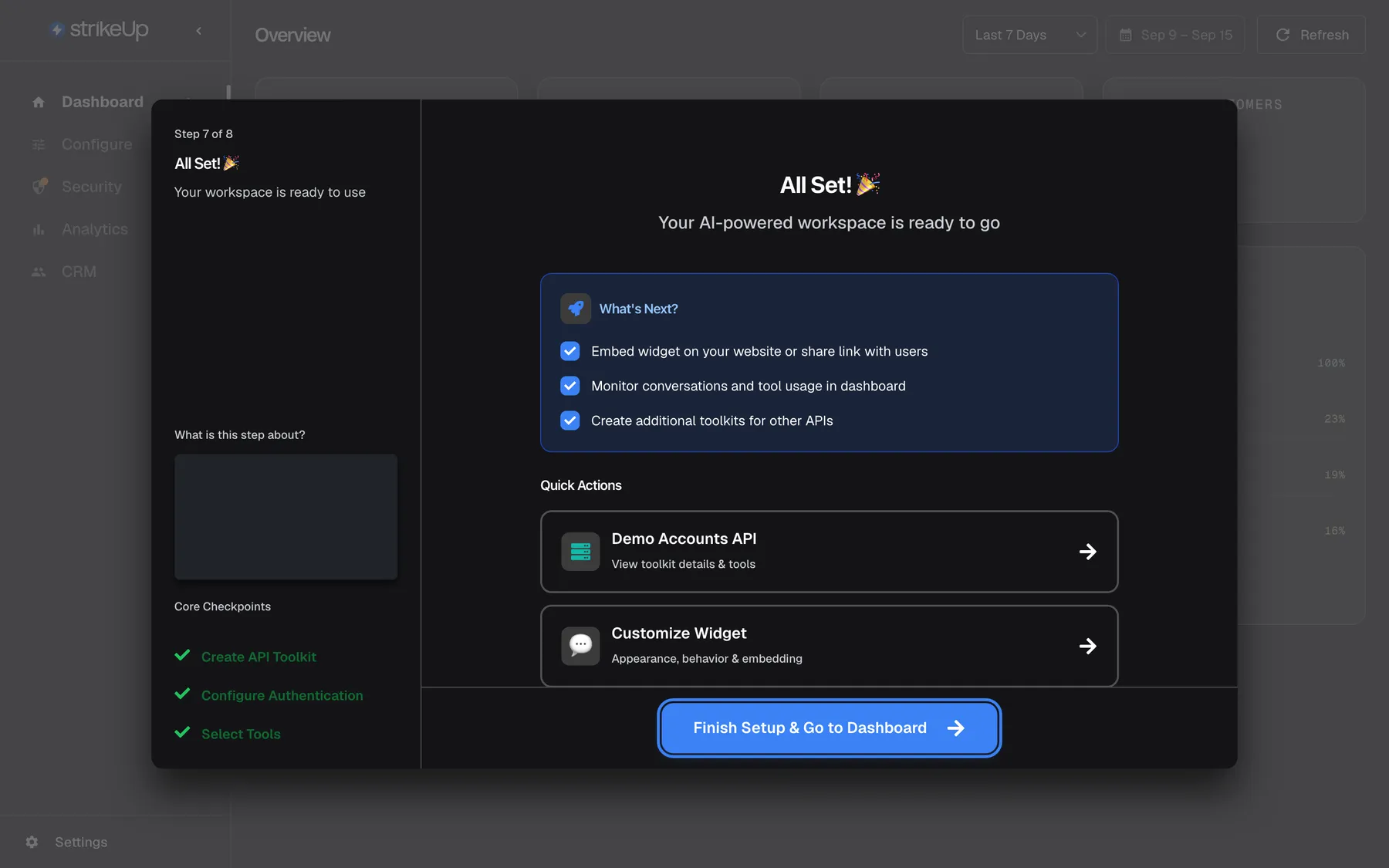Viewport: 1389px width, 868px height.
Task: Open the CRM sidebar item
Action: 79,272
